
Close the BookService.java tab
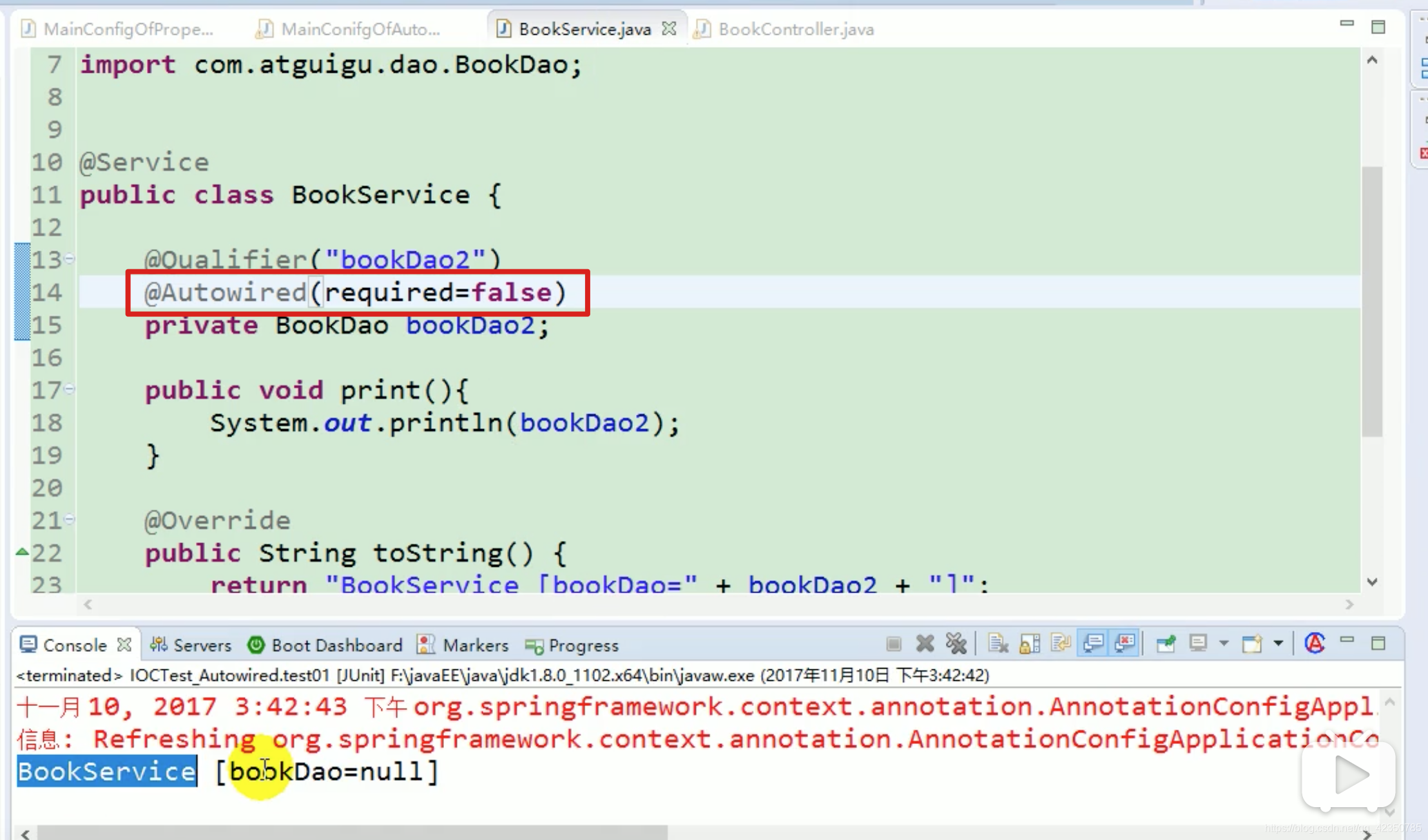point(669,28)
